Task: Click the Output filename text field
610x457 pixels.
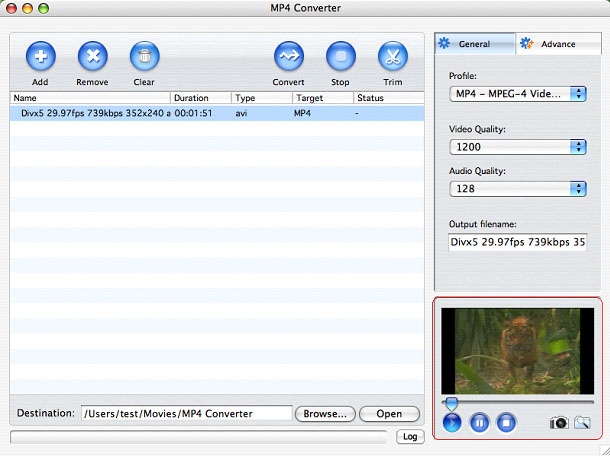Action: 517,242
